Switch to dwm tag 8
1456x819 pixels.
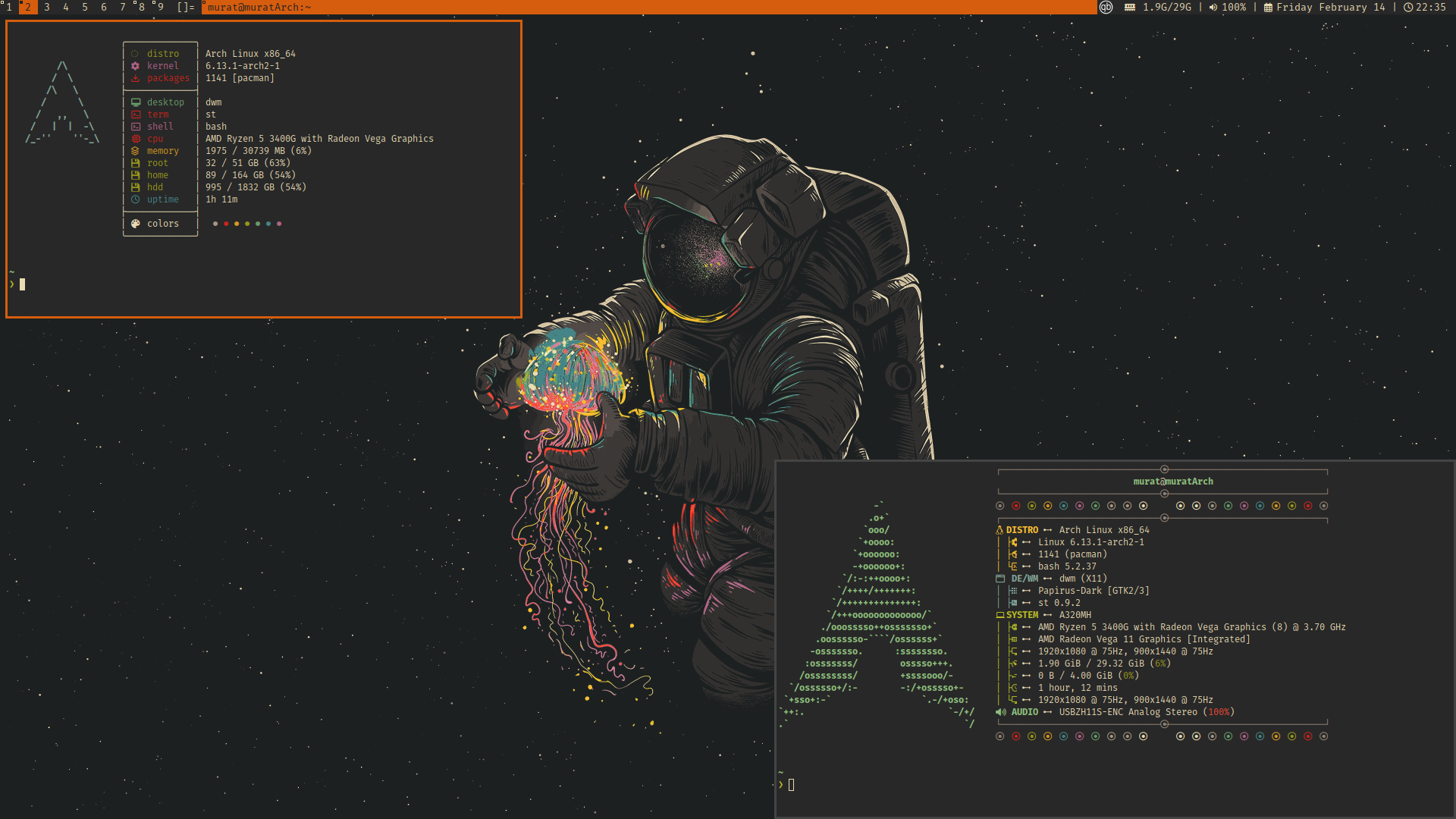141,7
